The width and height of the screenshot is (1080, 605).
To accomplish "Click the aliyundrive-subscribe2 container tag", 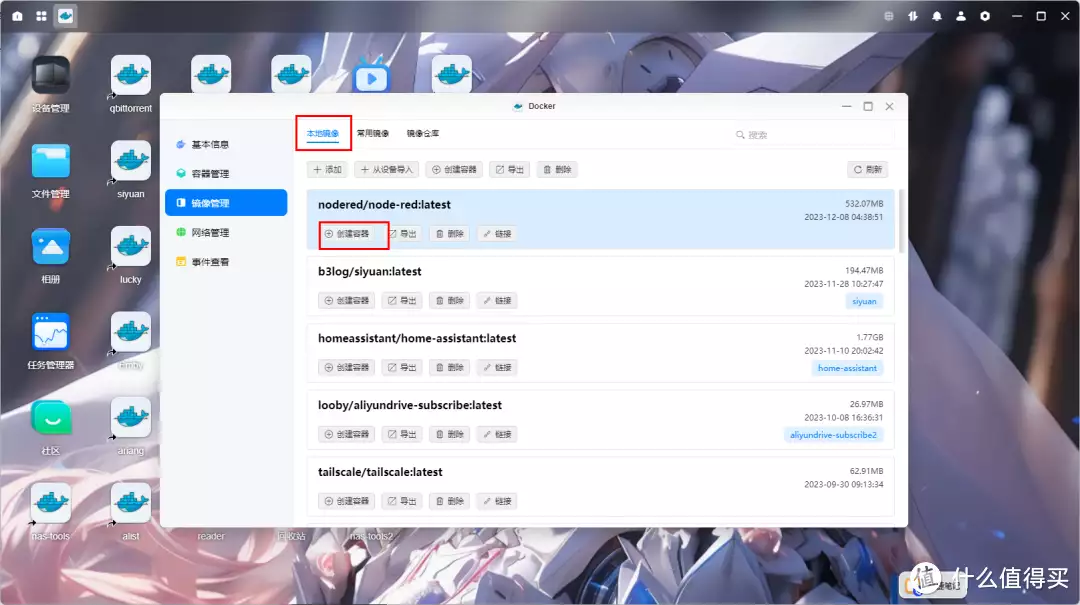I will click(833, 435).
